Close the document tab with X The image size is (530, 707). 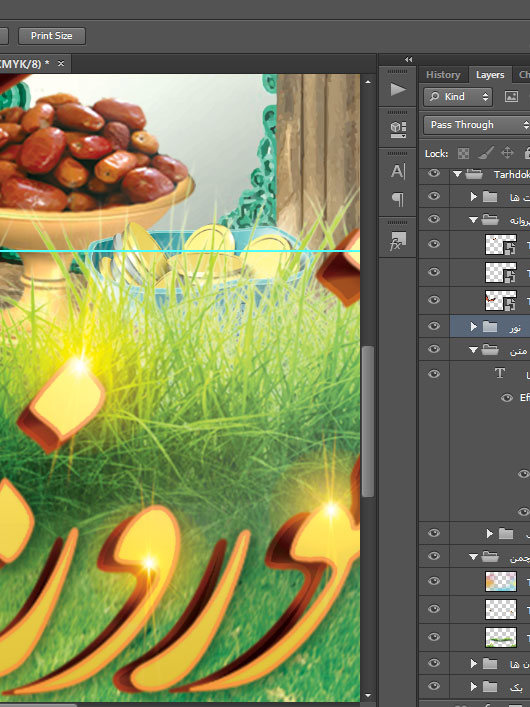[x=61, y=64]
